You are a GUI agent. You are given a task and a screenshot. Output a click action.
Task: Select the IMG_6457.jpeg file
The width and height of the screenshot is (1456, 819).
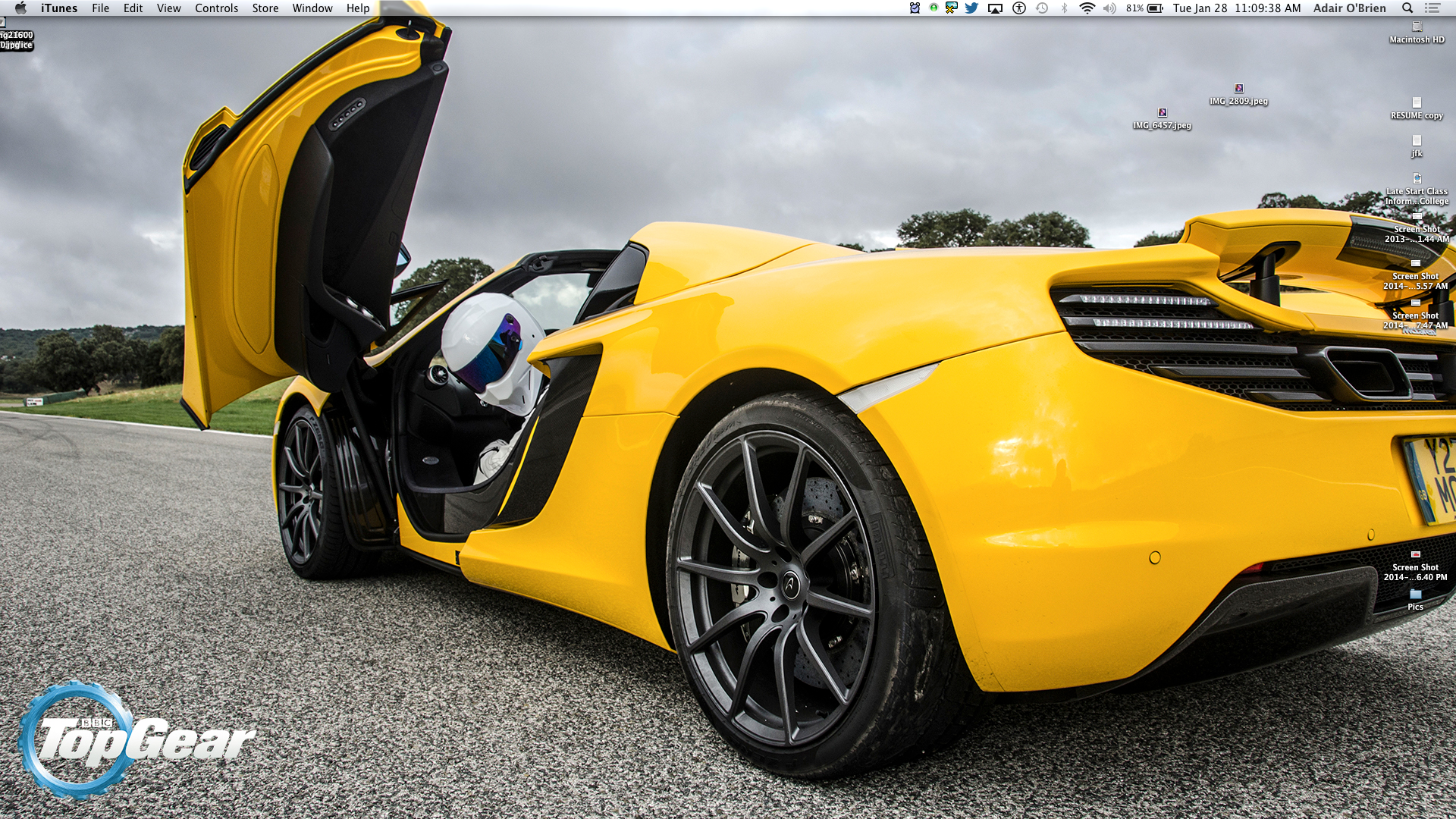point(1162,119)
